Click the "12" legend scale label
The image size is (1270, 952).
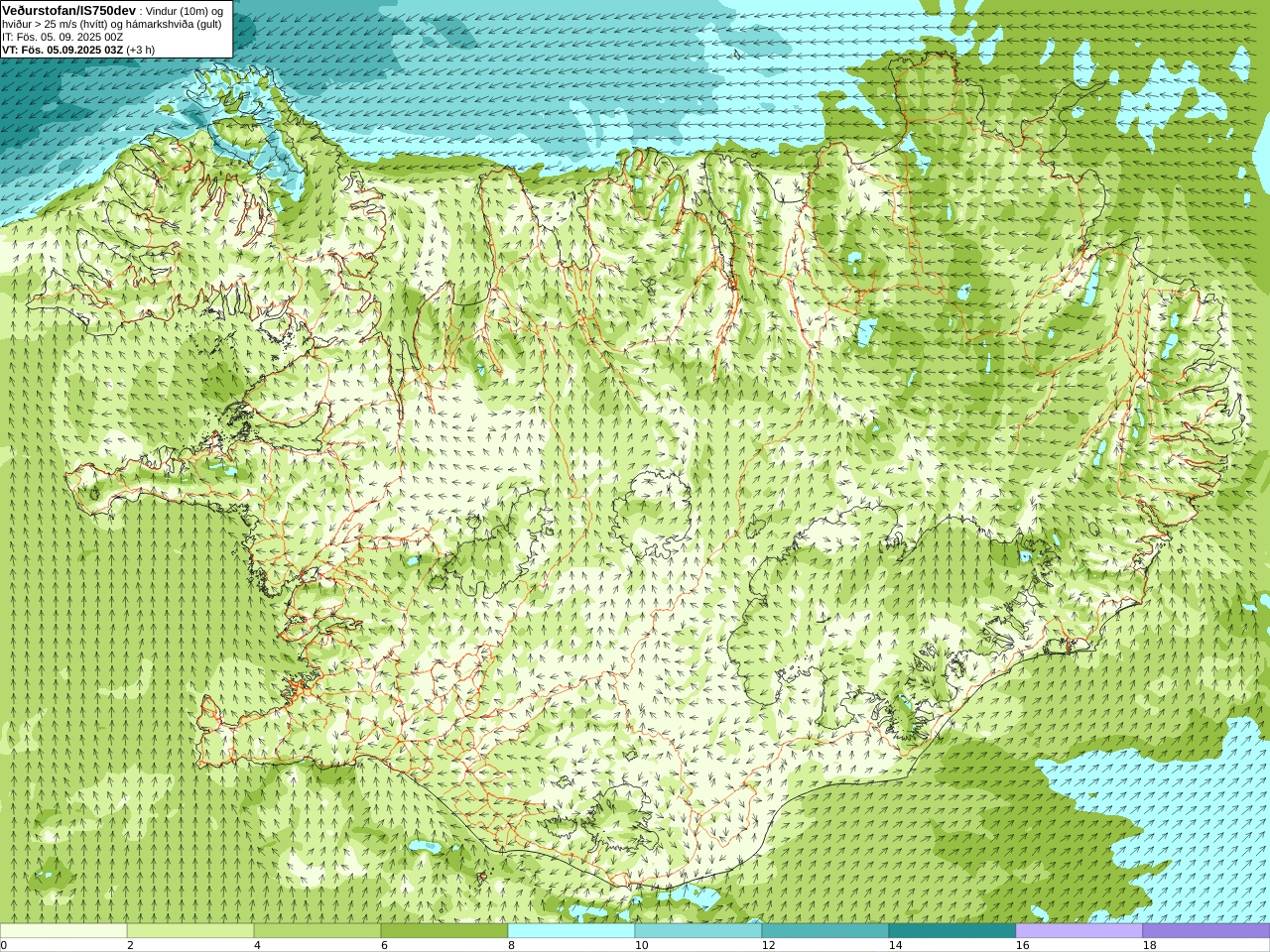768,945
